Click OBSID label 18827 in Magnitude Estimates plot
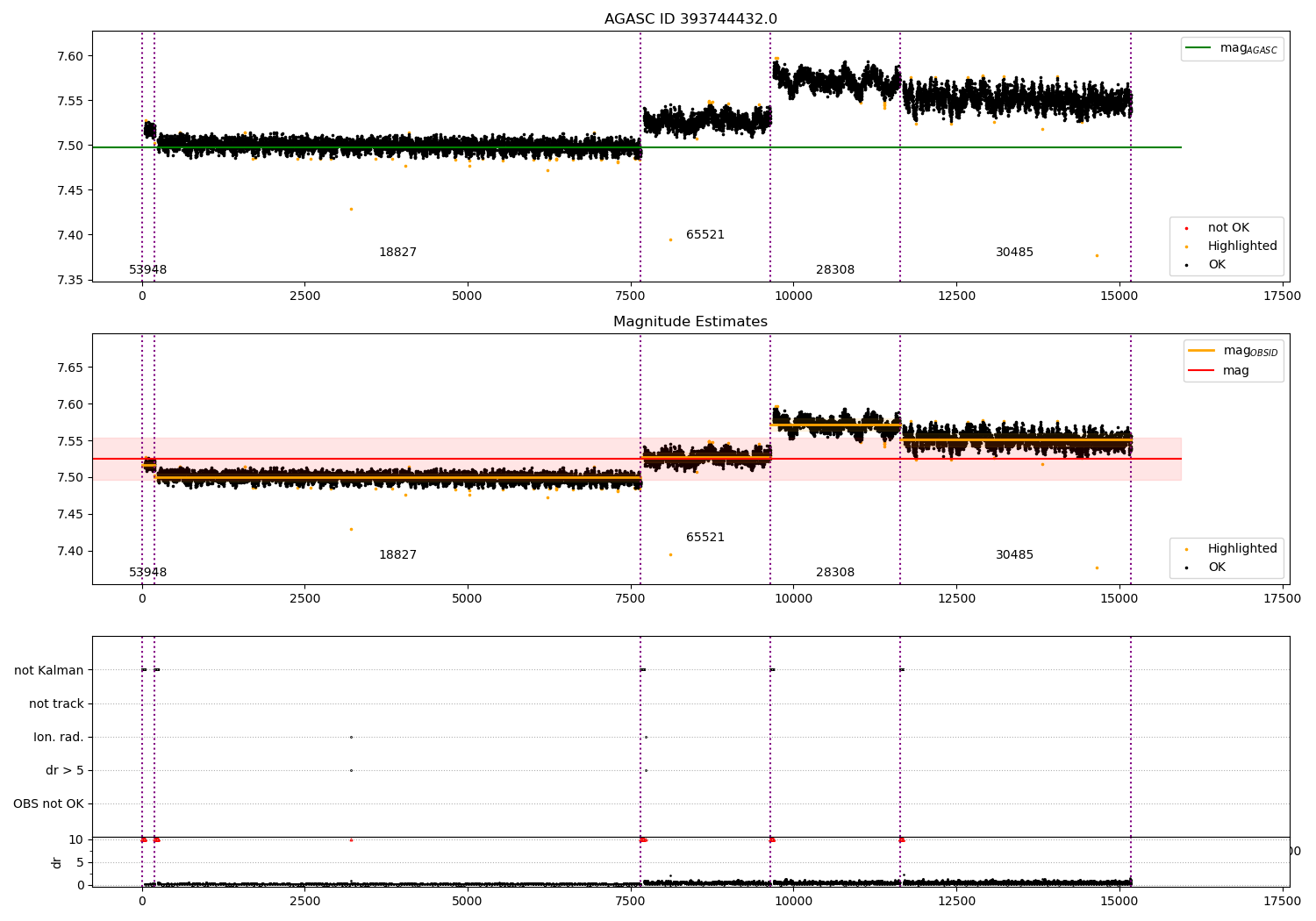Viewport: 1316px width, 921px height. tap(397, 555)
